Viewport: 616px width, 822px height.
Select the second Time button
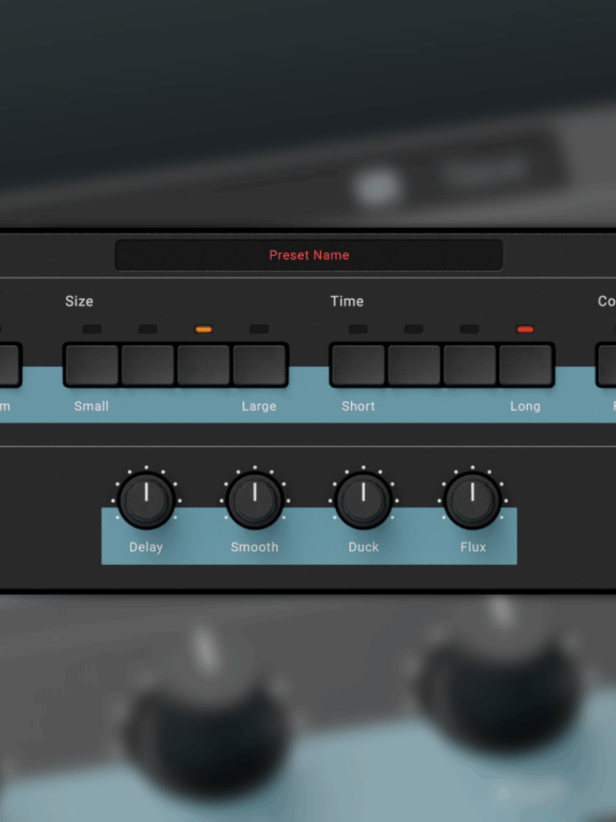click(x=414, y=365)
